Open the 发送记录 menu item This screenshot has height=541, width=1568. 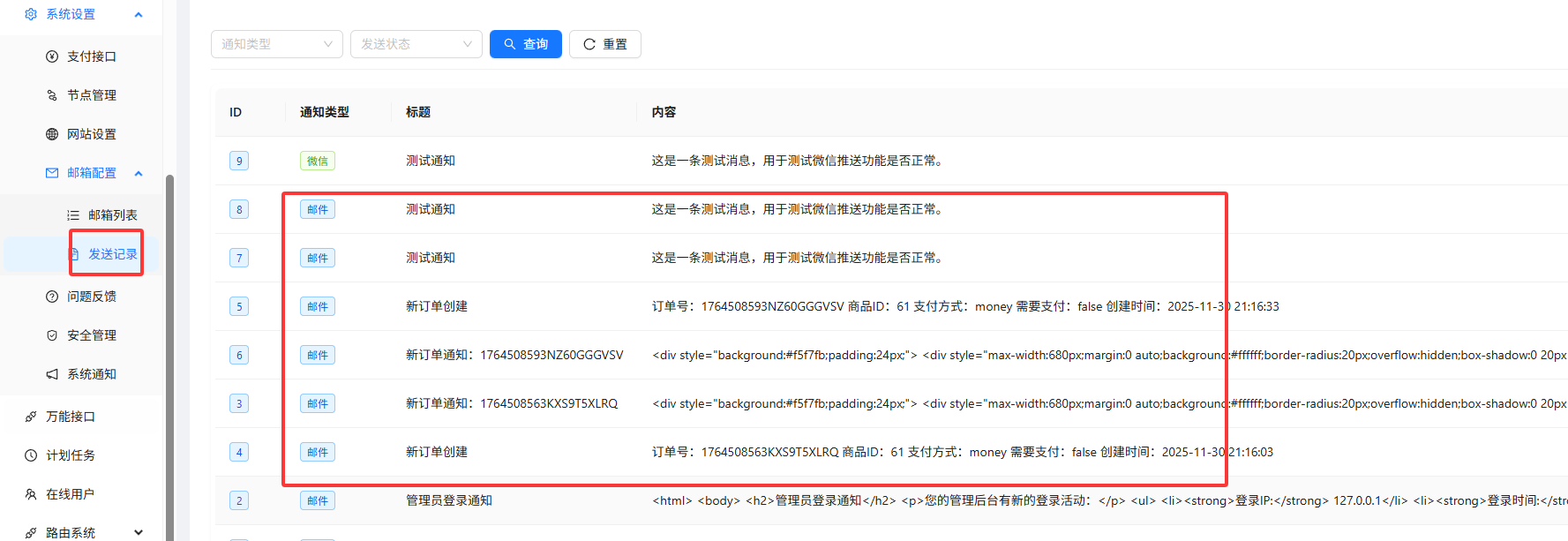coord(112,254)
